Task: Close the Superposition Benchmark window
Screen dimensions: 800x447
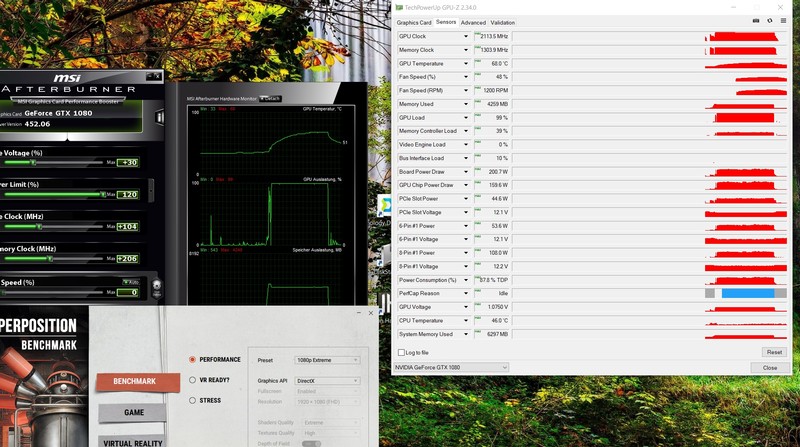Action: pyautogui.click(x=371, y=313)
